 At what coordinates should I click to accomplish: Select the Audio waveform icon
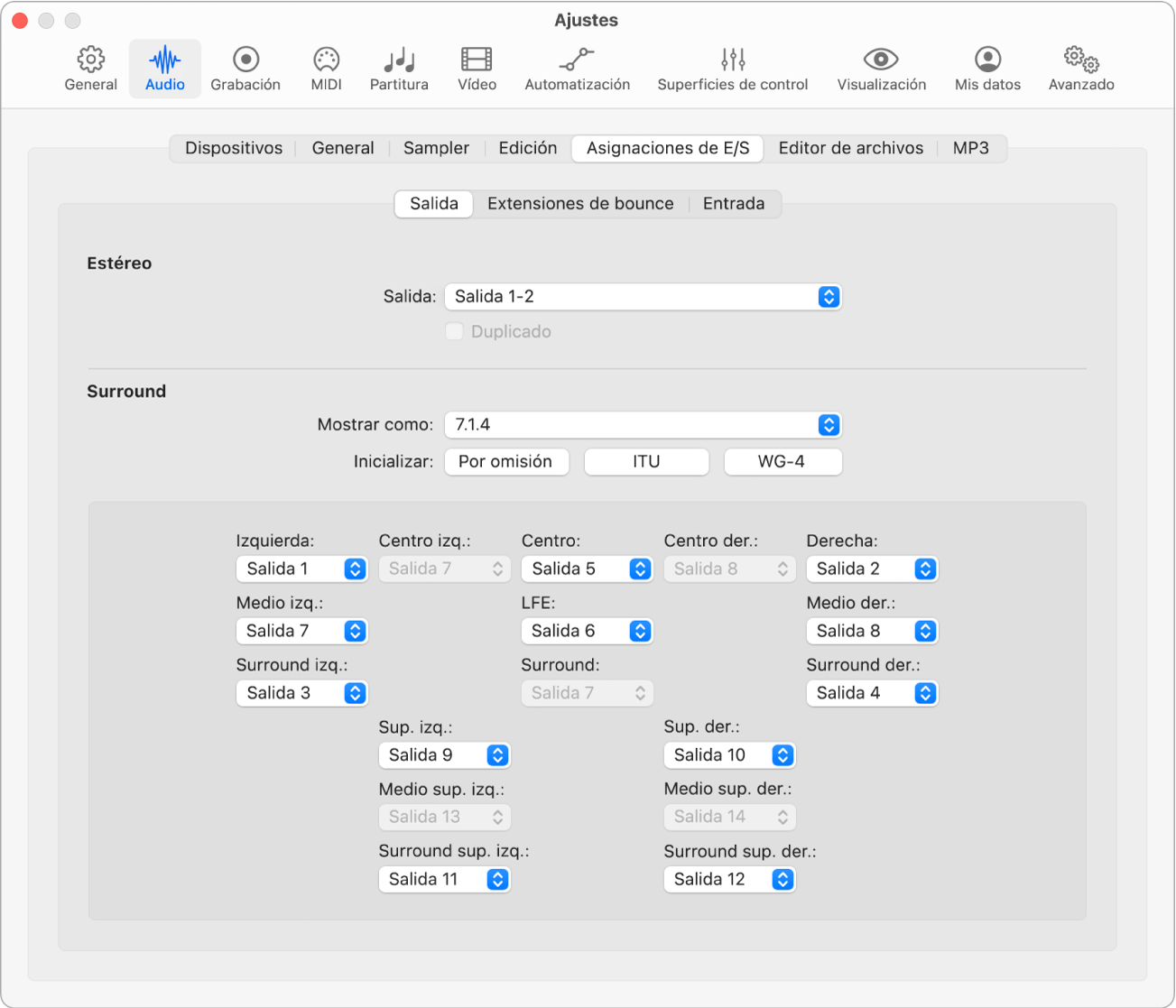pyautogui.click(x=165, y=60)
